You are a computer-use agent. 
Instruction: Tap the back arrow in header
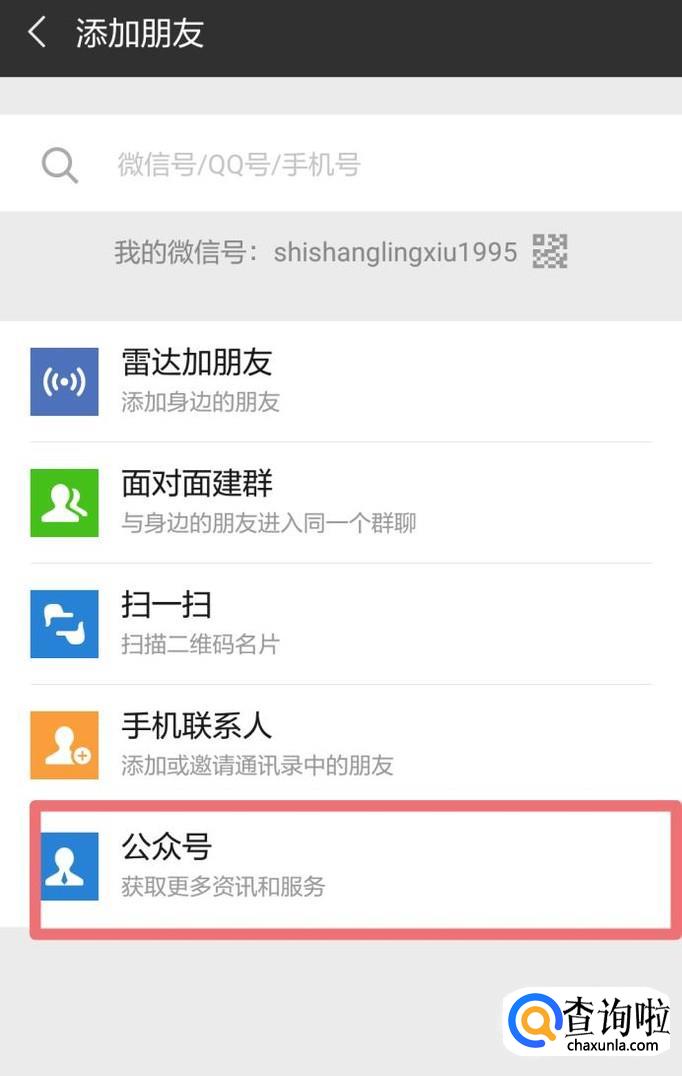[x=37, y=32]
